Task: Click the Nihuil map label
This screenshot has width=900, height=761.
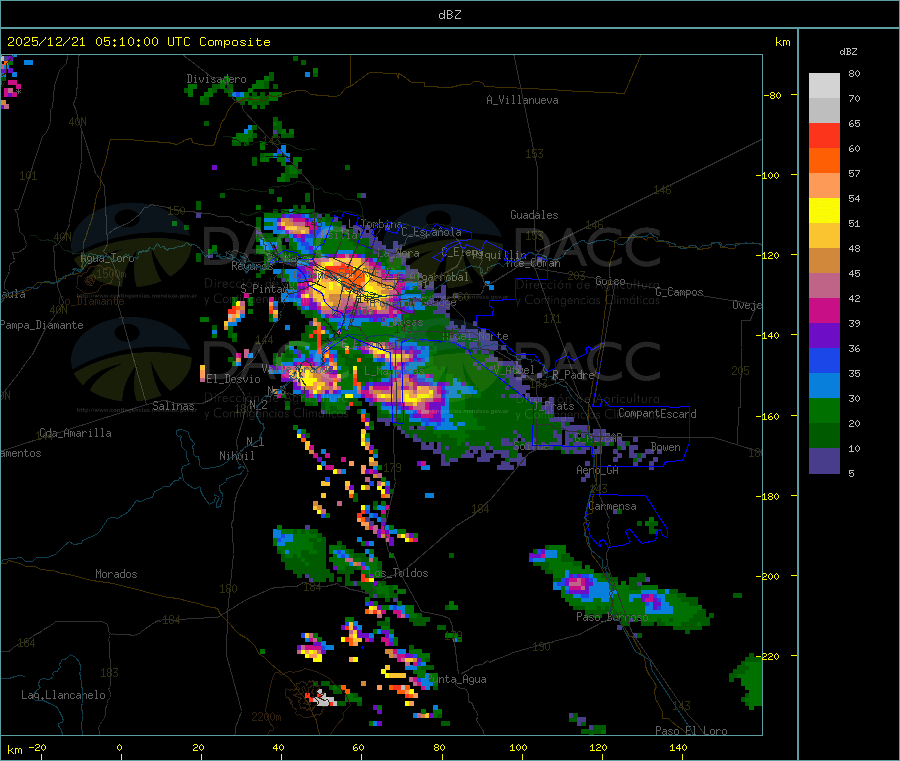Action: 236,456
